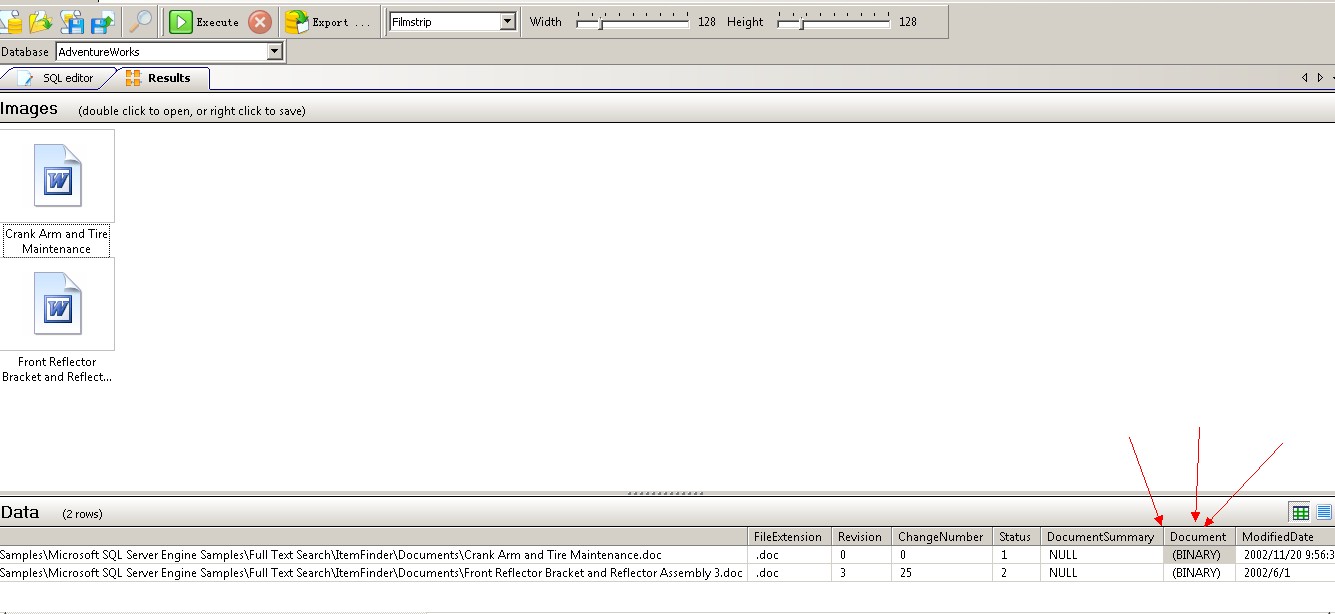Select the Results tab
Image resolution: width=1335 pixels, height=614 pixels.
tap(160, 78)
